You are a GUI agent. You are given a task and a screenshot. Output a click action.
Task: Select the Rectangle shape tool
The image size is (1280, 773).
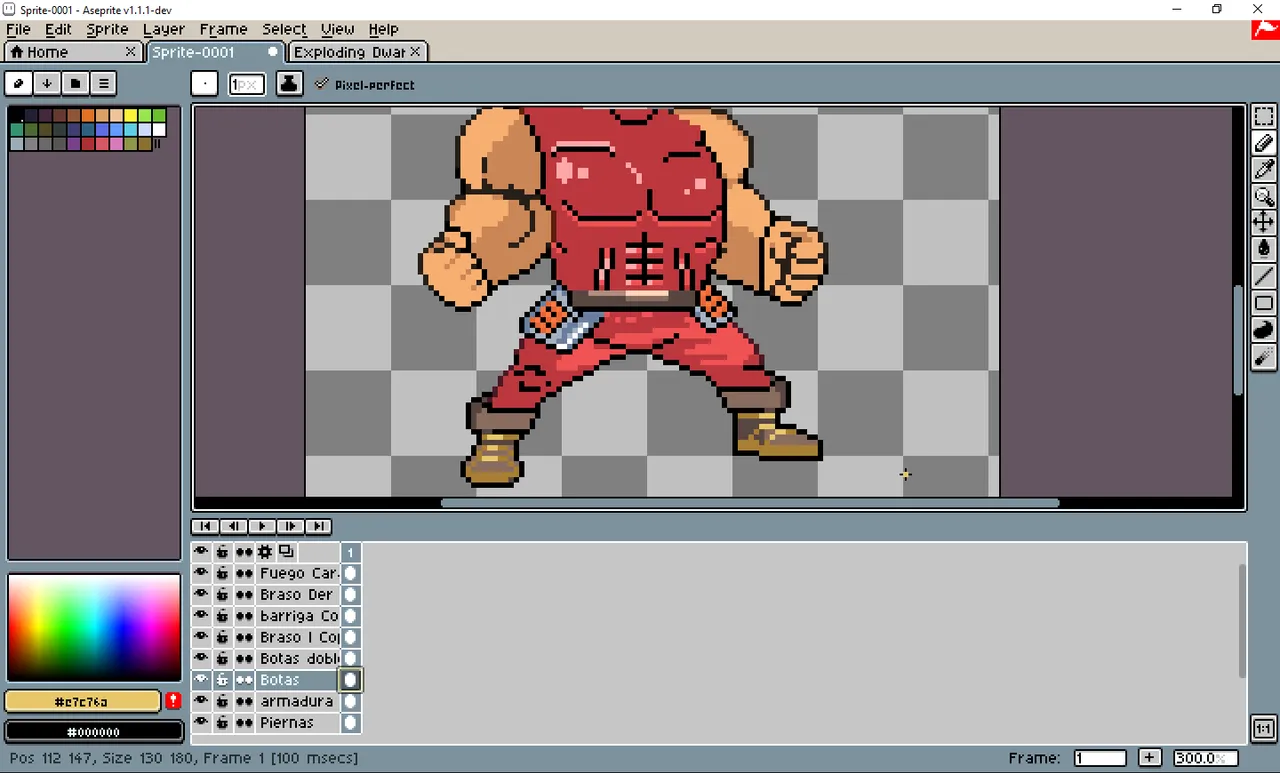tap(1264, 302)
